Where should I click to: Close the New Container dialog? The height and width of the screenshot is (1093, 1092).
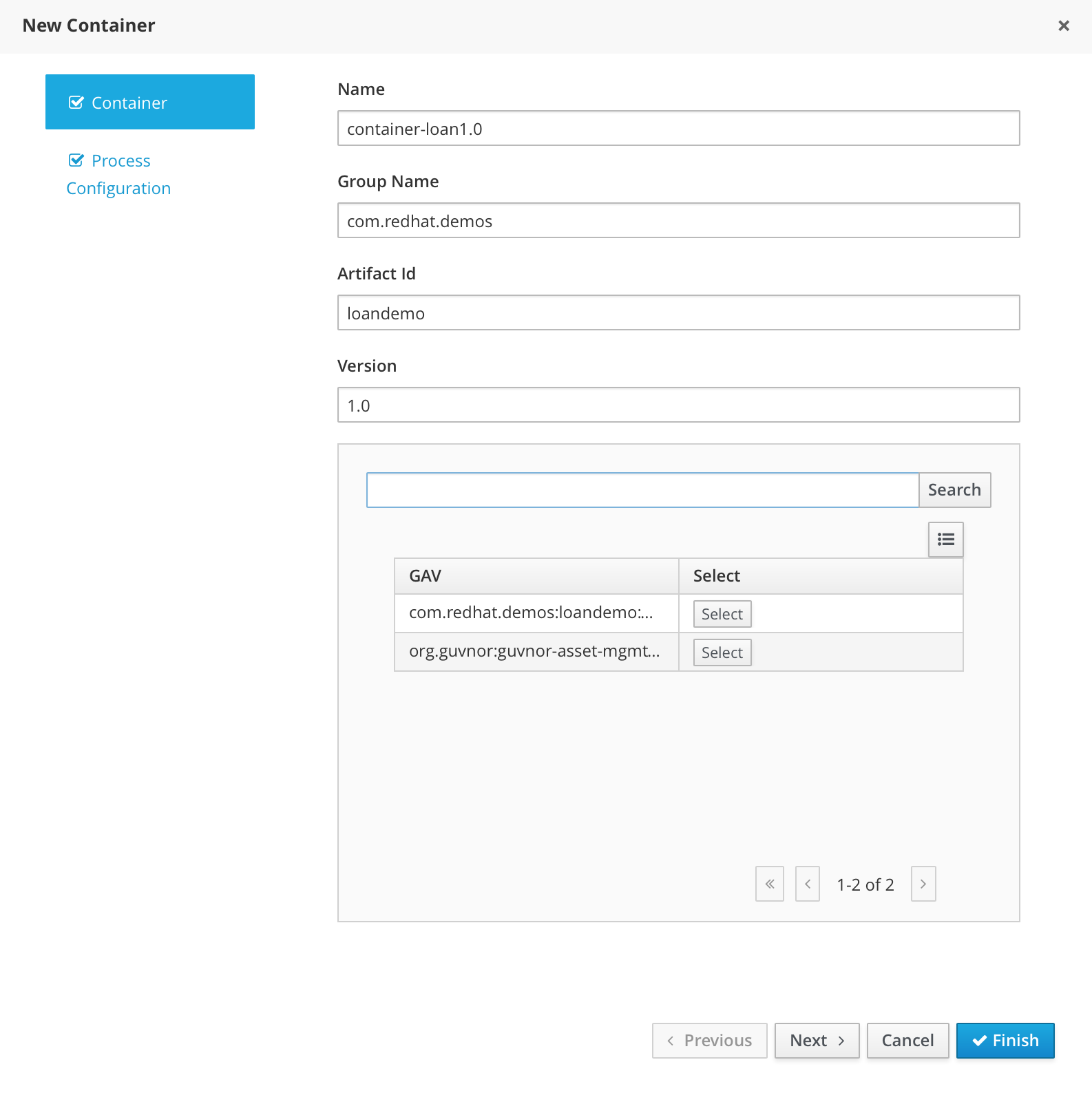click(x=1064, y=25)
